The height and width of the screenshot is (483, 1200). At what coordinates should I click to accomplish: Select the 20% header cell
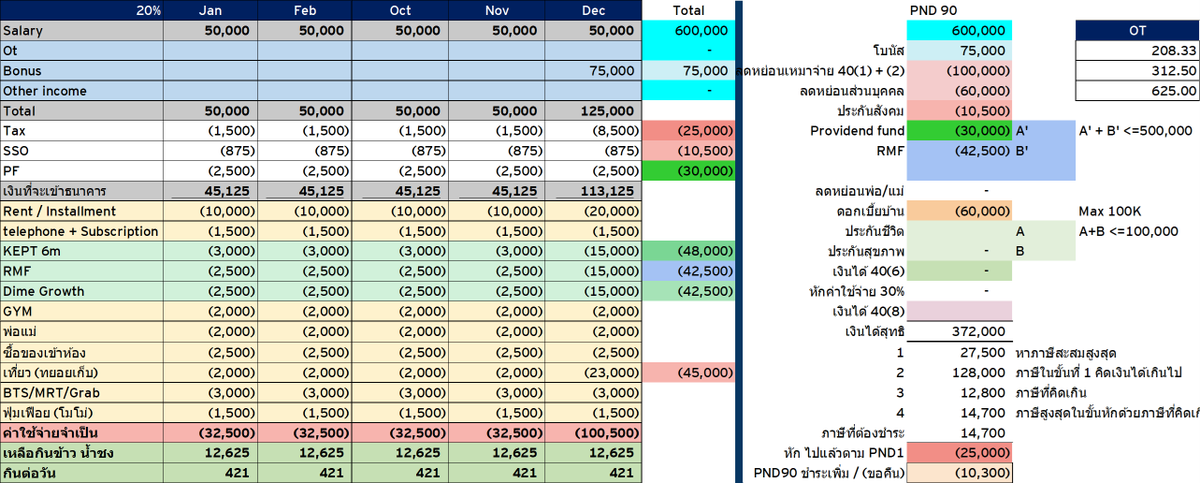click(82, 10)
